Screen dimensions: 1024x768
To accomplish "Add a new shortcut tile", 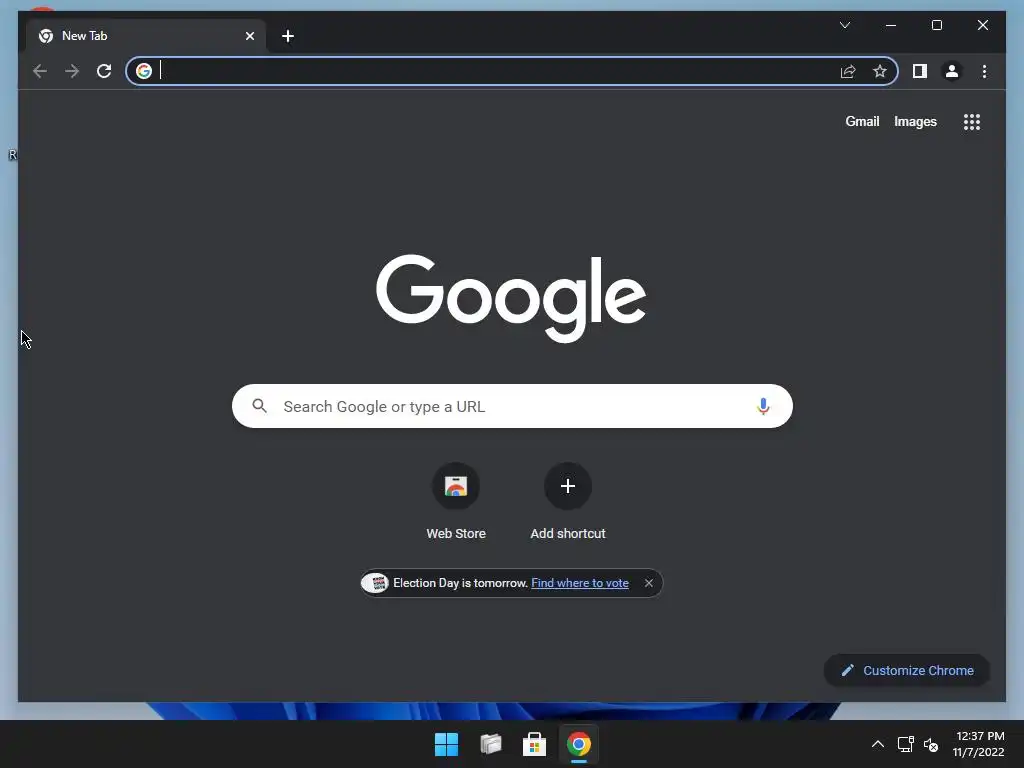I will tap(568, 502).
